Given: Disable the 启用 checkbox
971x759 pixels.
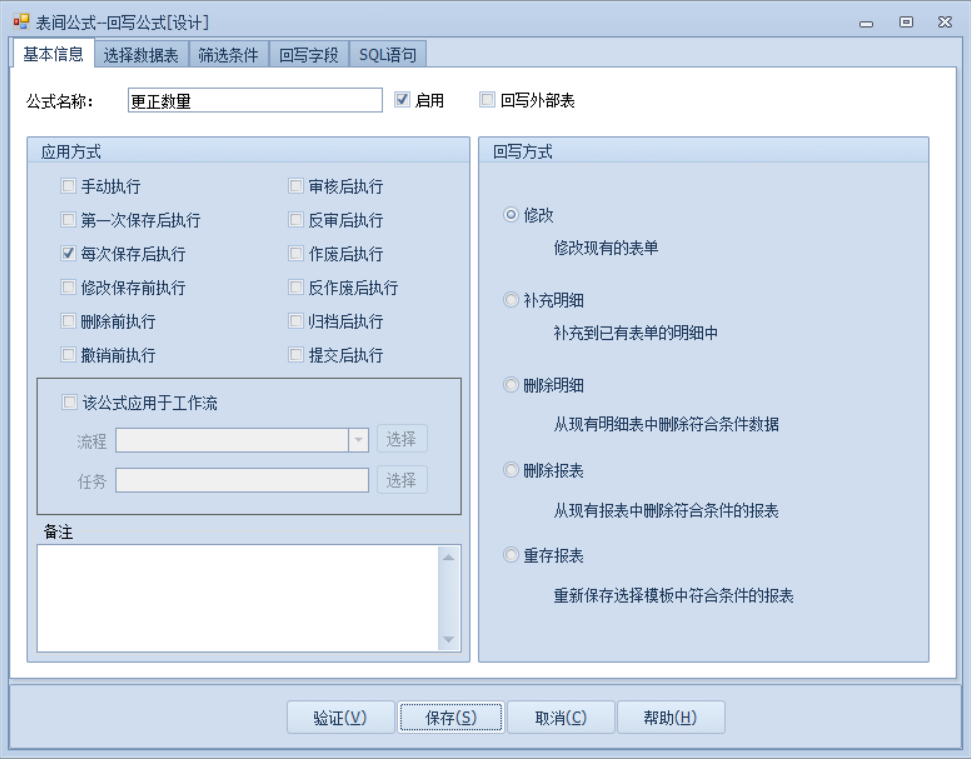Looking at the screenshot, I should click(402, 100).
